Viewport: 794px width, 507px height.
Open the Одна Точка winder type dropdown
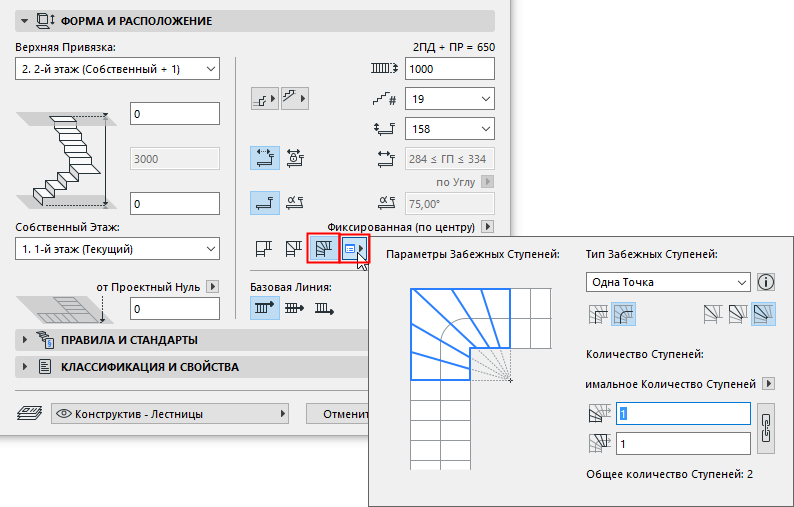[667, 283]
